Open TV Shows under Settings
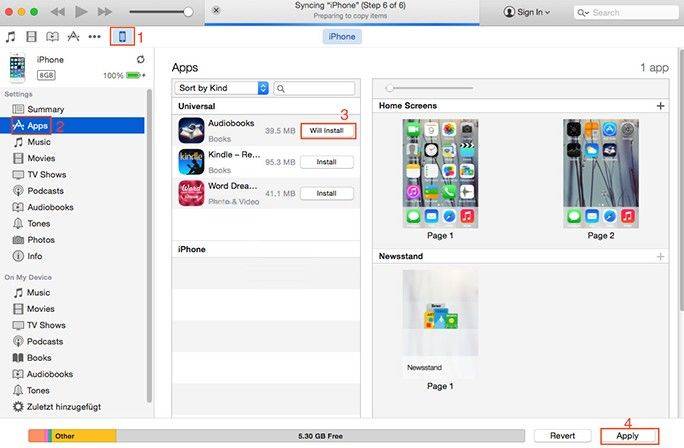Image resolution: width=684 pixels, height=448 pixels. pyautogui.click(x=72, y=174)
